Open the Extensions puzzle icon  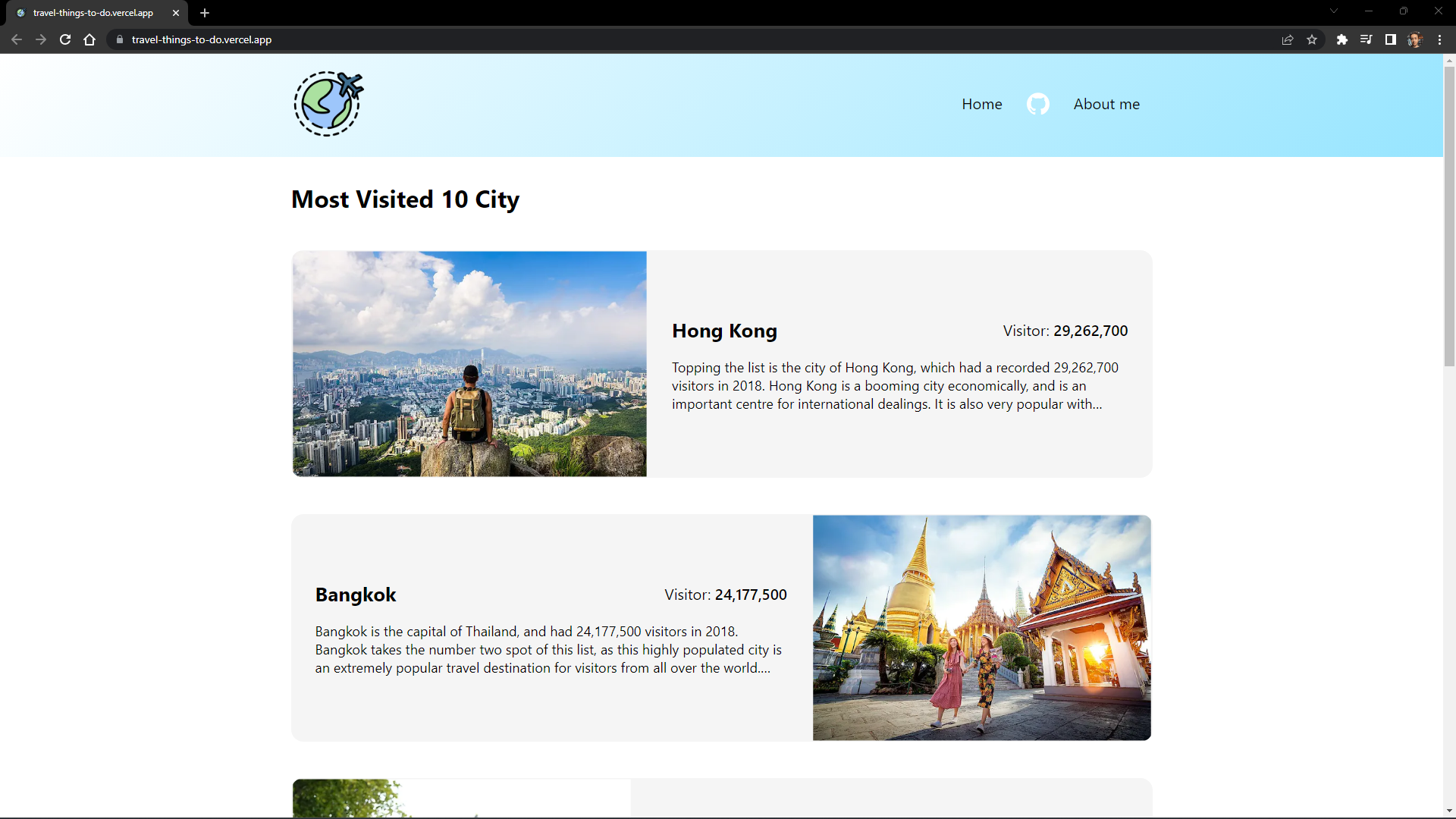(1341, 39)
